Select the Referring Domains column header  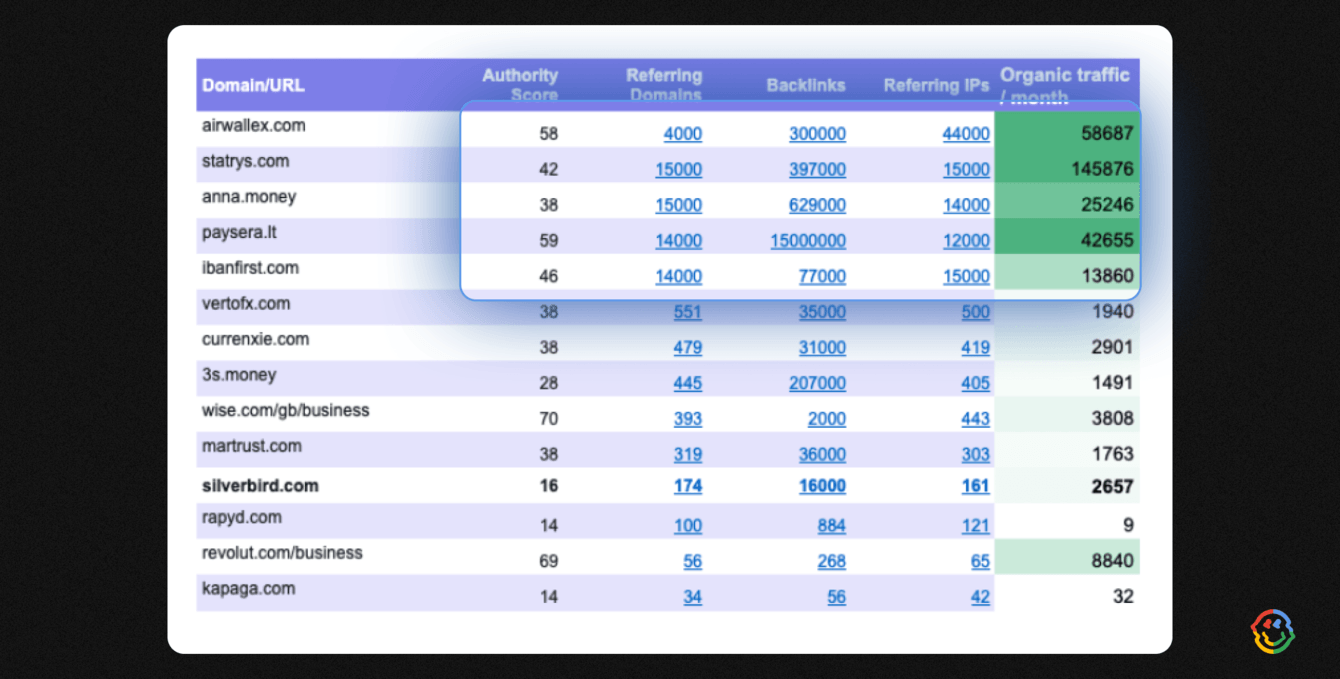664,85
